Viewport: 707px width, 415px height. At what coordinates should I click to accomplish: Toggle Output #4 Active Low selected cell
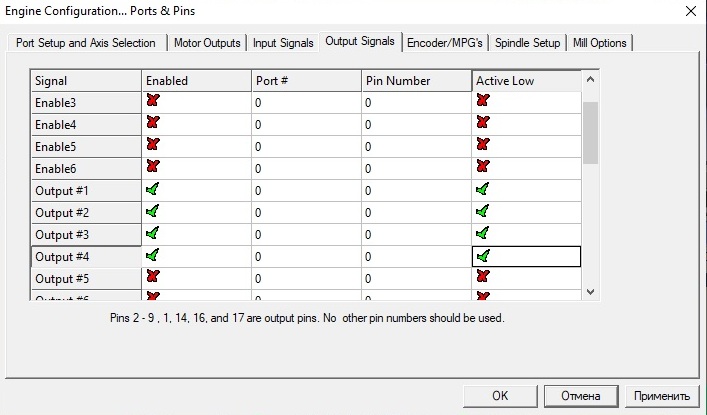click(484, 256)
